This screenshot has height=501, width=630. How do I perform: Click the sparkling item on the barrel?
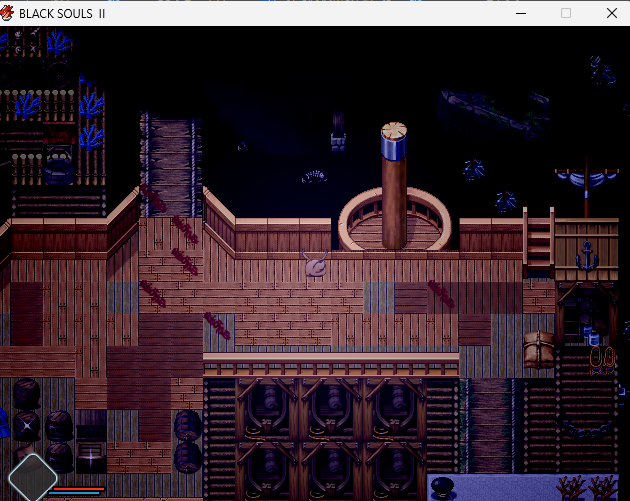click(x=27, y=426)
